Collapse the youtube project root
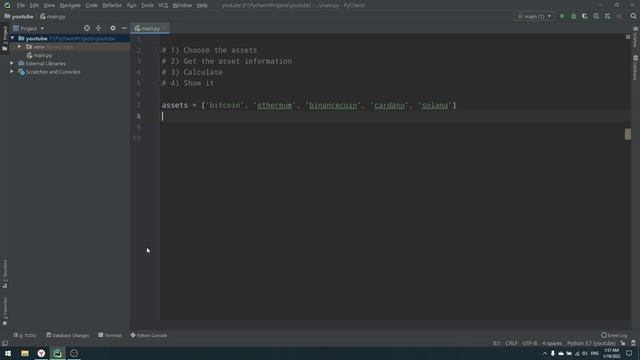This screenshot has width=640, height=360. (12, 38)
